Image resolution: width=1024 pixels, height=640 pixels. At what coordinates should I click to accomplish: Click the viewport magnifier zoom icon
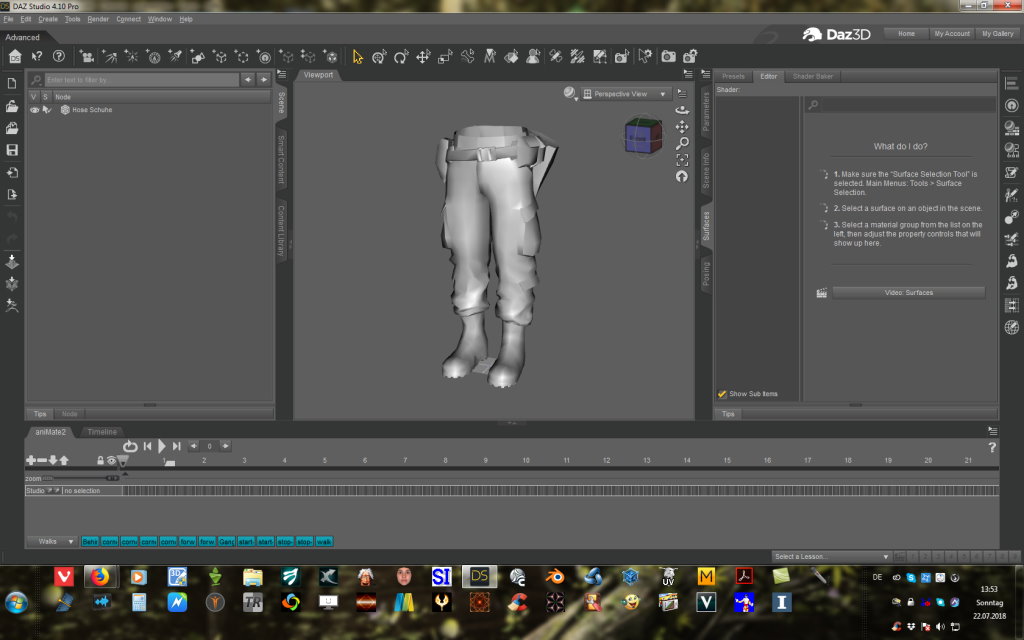point(682,143)
